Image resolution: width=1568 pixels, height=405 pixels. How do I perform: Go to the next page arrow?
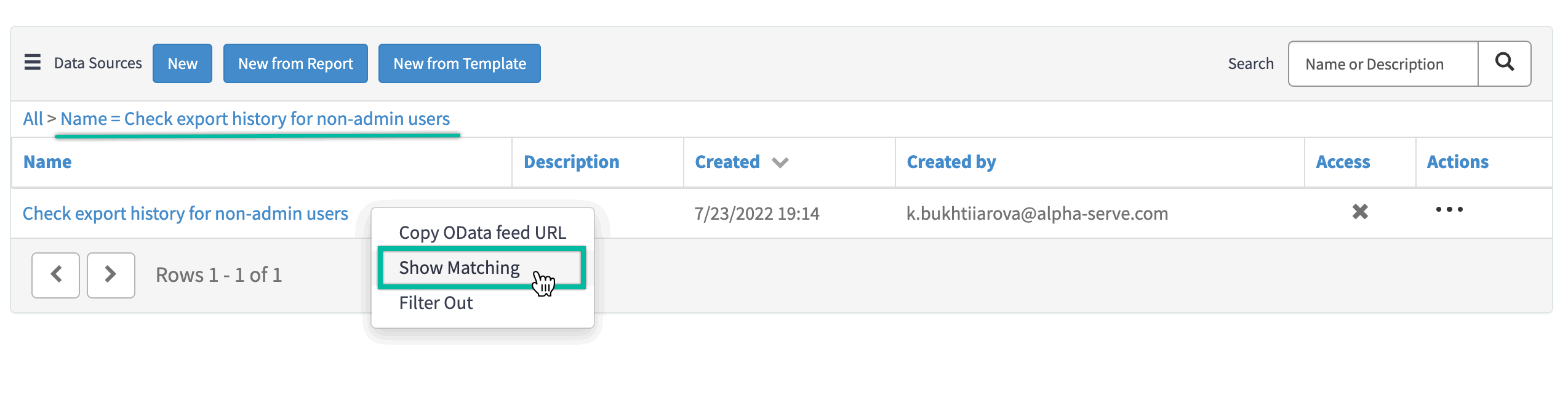click(111, 275)
